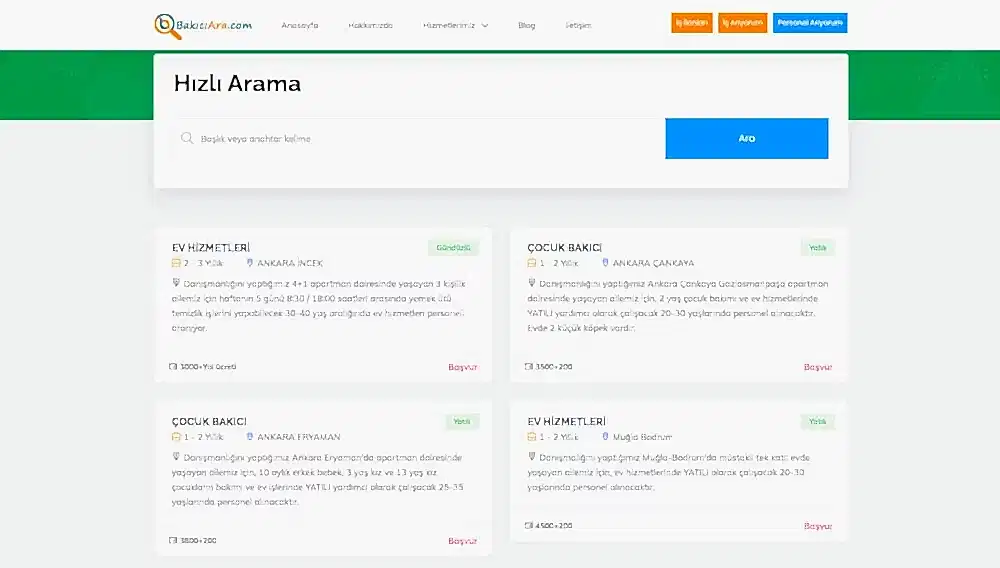Click the magnifier icon in search box

186,138
